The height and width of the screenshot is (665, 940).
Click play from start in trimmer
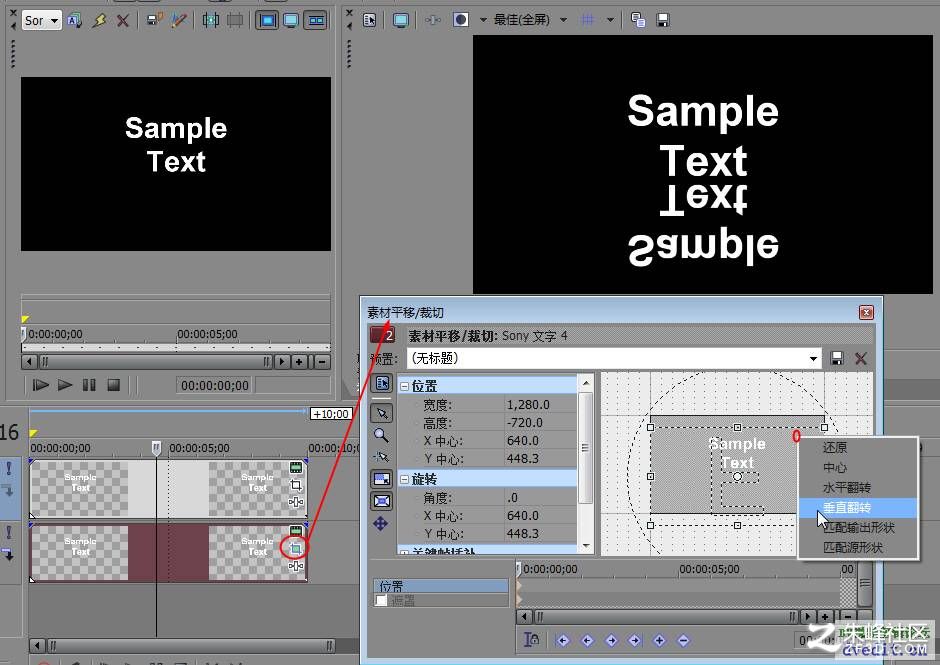[x=40, y=385]
